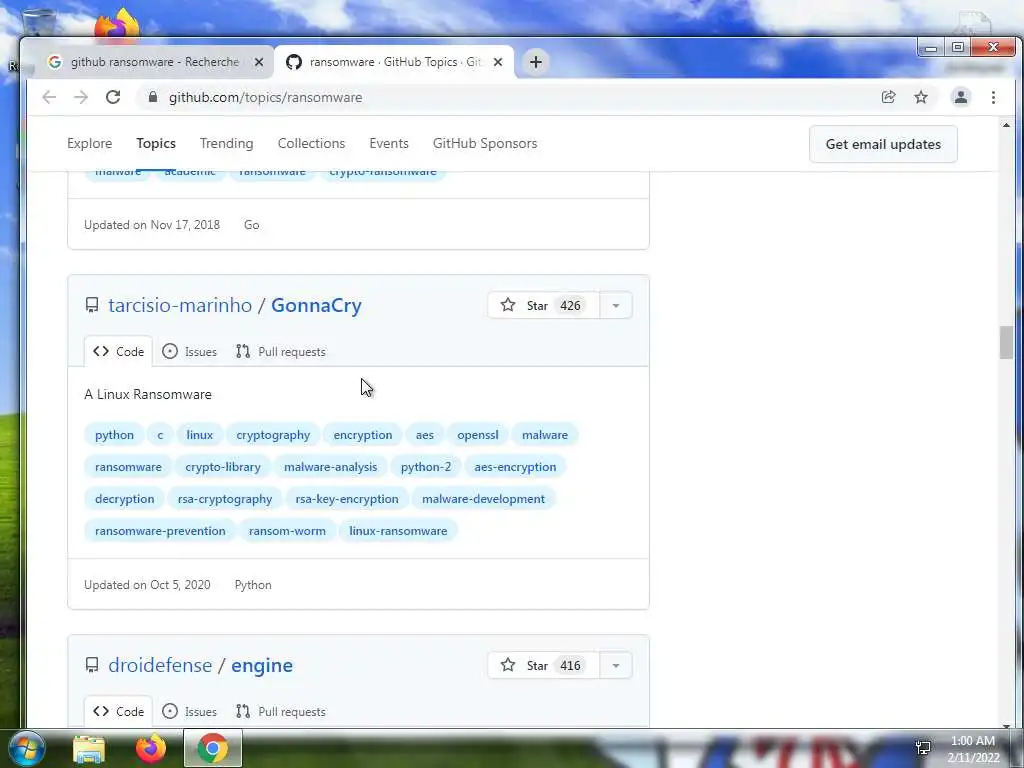The height and width of the screenshot is (768, 1024).
Task: Open the Topics nav item
Action: tap(156, 144)
